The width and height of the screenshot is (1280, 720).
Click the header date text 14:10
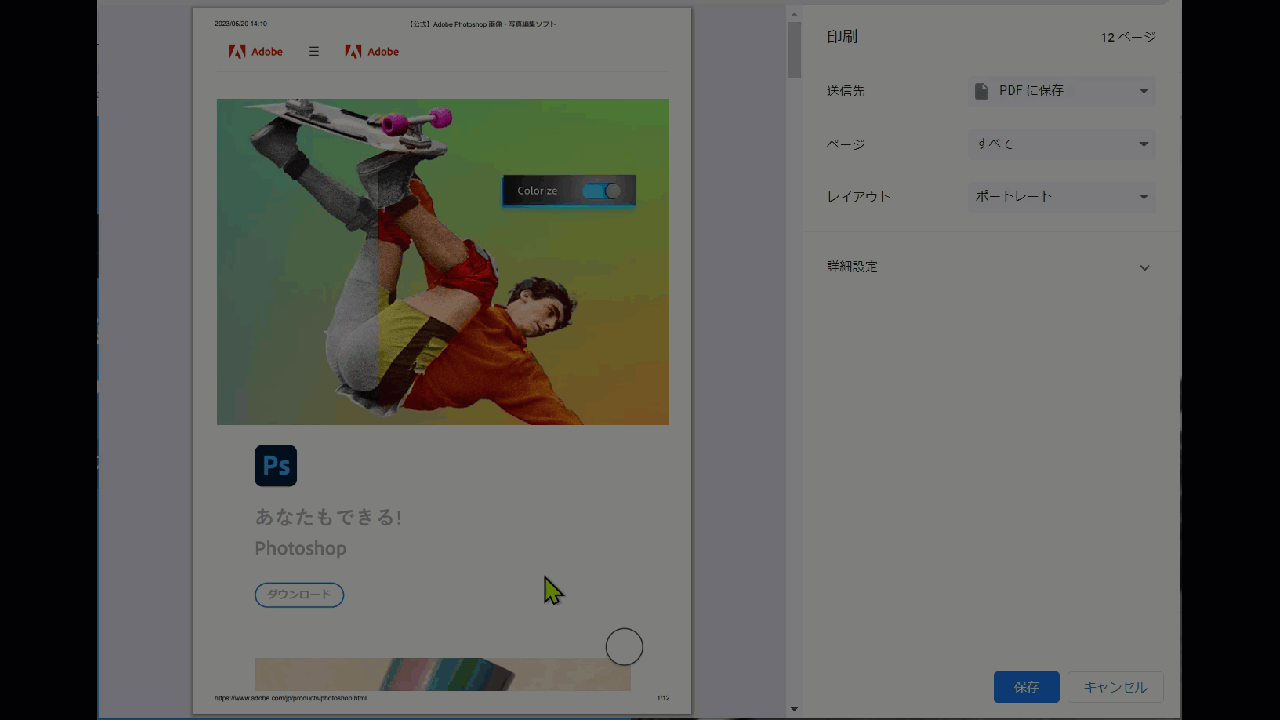coord(240,23)
